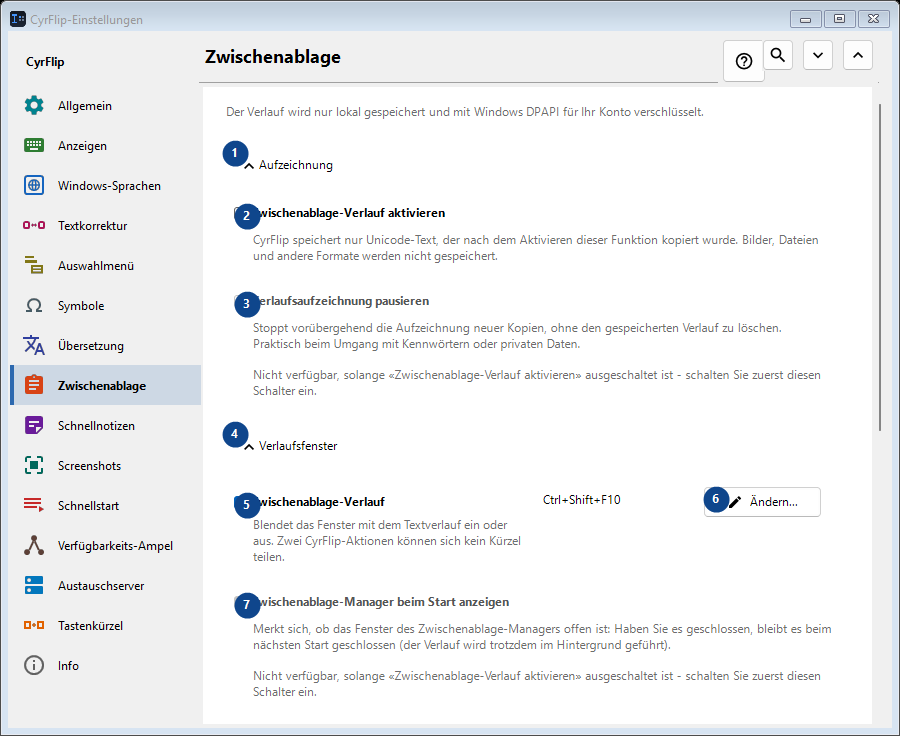Screen dimensions: 900x736
Task: Go to the Schnellstart section
Action: (x=106, y=506)
